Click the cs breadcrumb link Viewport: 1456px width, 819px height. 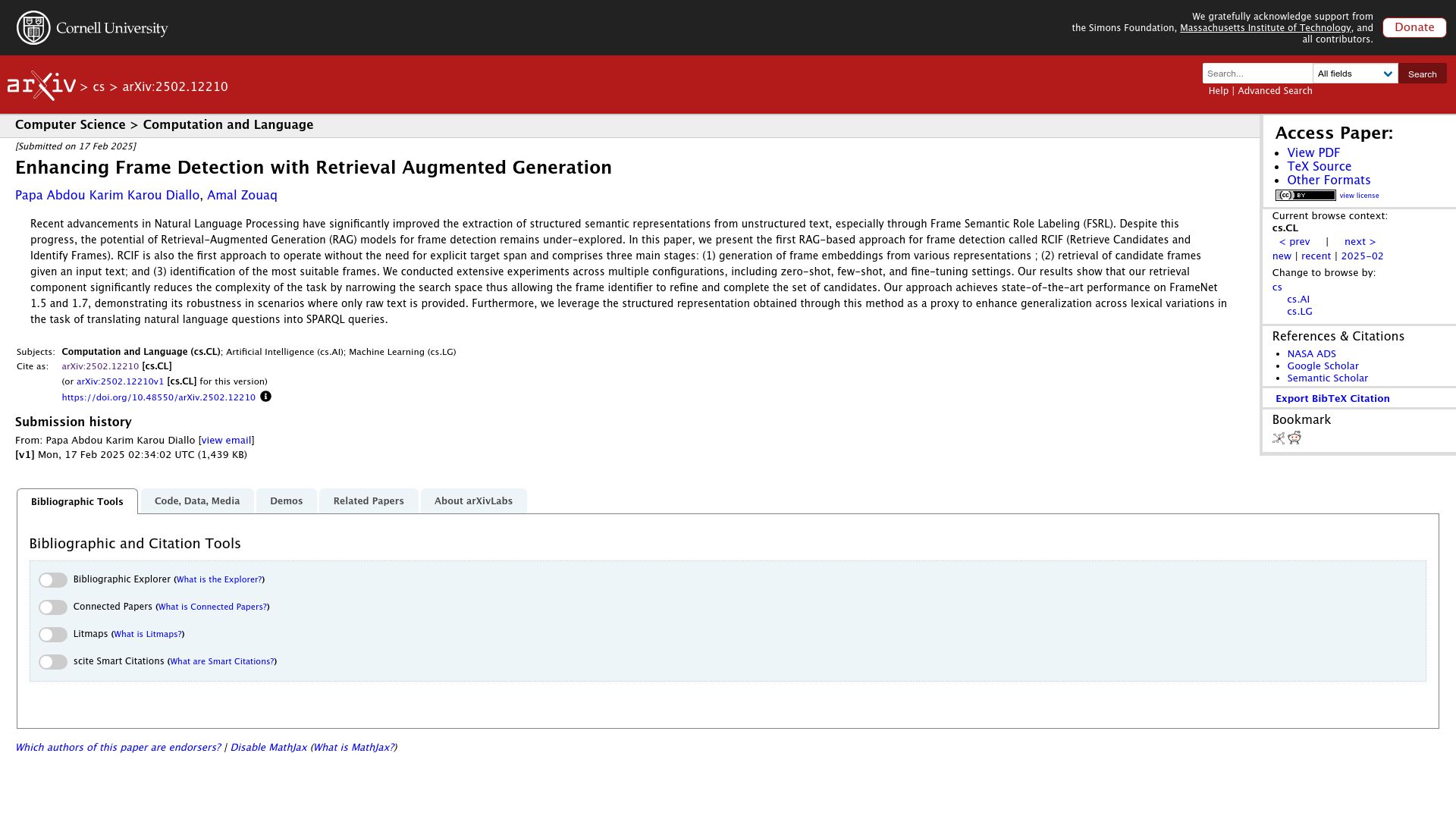[x=99, y=87]
